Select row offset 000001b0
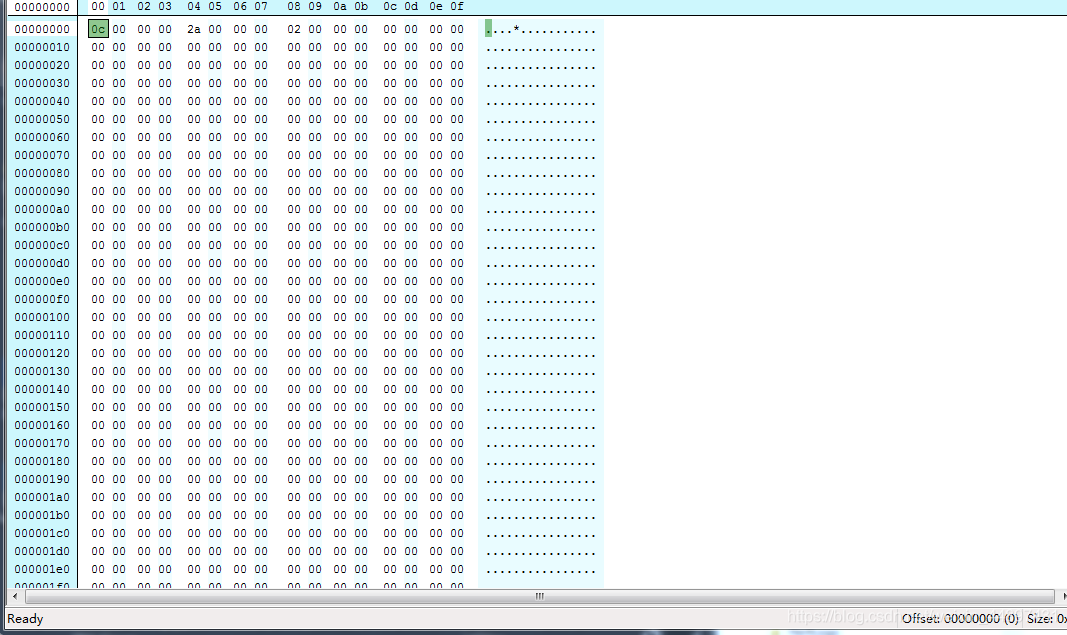 [x=42, y=515]
